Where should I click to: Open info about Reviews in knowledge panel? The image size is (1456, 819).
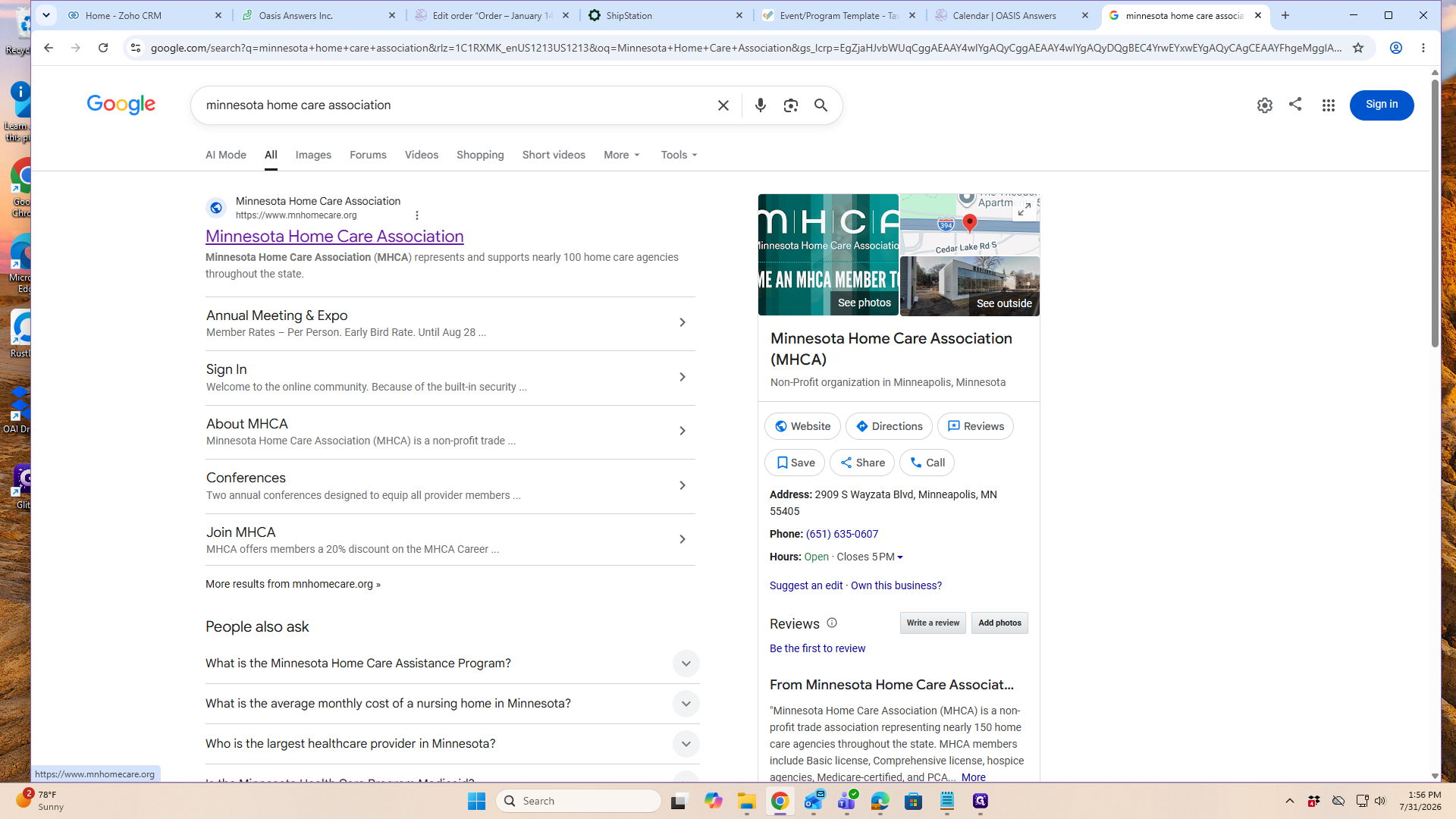832,623
